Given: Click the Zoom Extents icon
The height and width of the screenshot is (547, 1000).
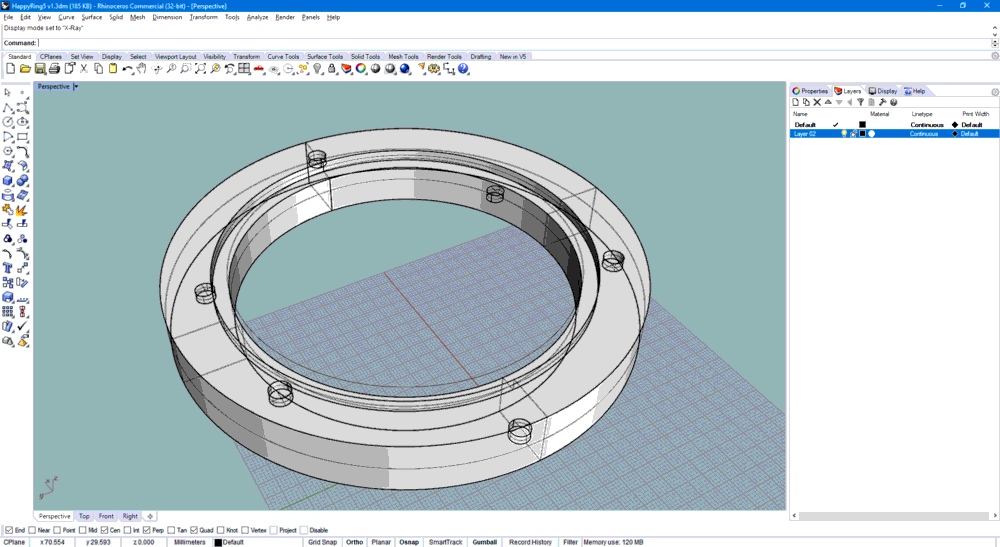Looking at the screenshot, I should [201, 69].
